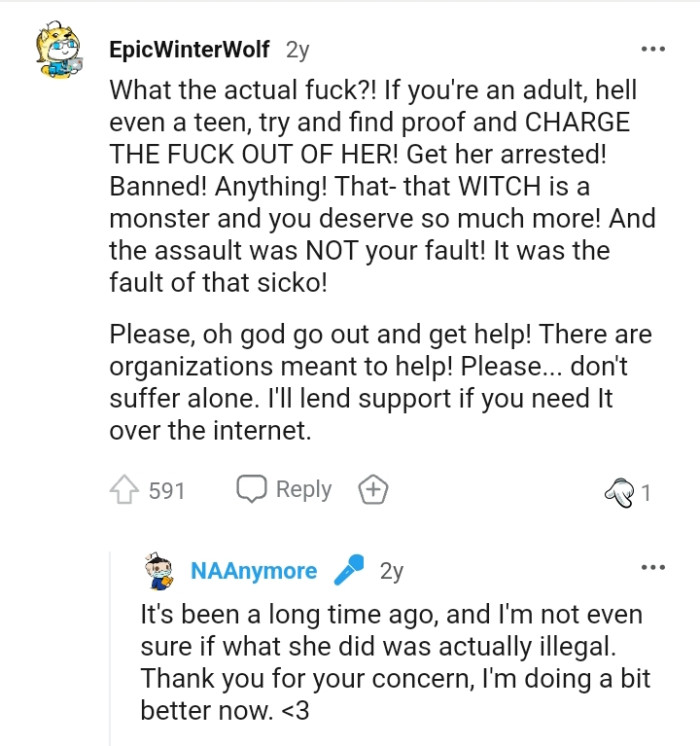Visit NAAnymore's profile via username

click(254, 571)
